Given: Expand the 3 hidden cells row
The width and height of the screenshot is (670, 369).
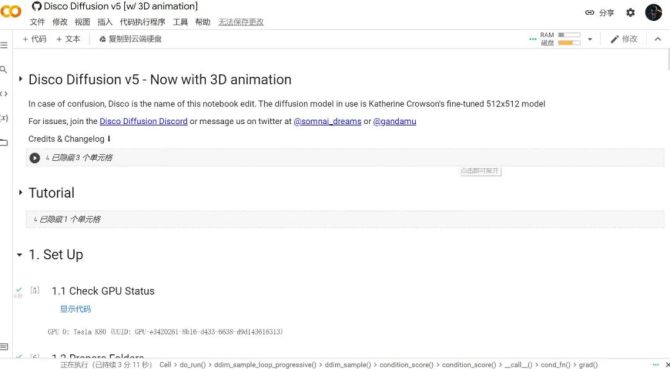Looking at the screenshot, I should coord(345,158).
